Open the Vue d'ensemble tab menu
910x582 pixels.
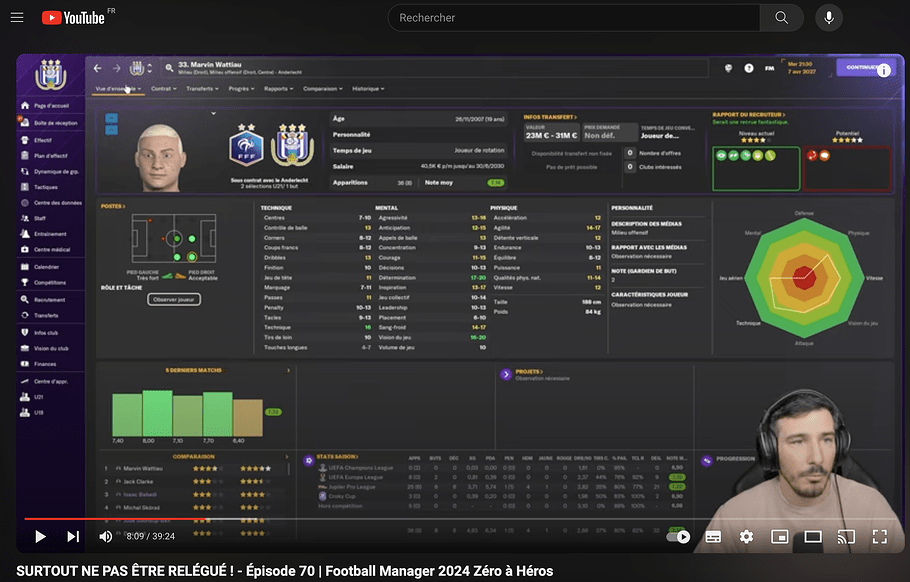pos(118,89)
